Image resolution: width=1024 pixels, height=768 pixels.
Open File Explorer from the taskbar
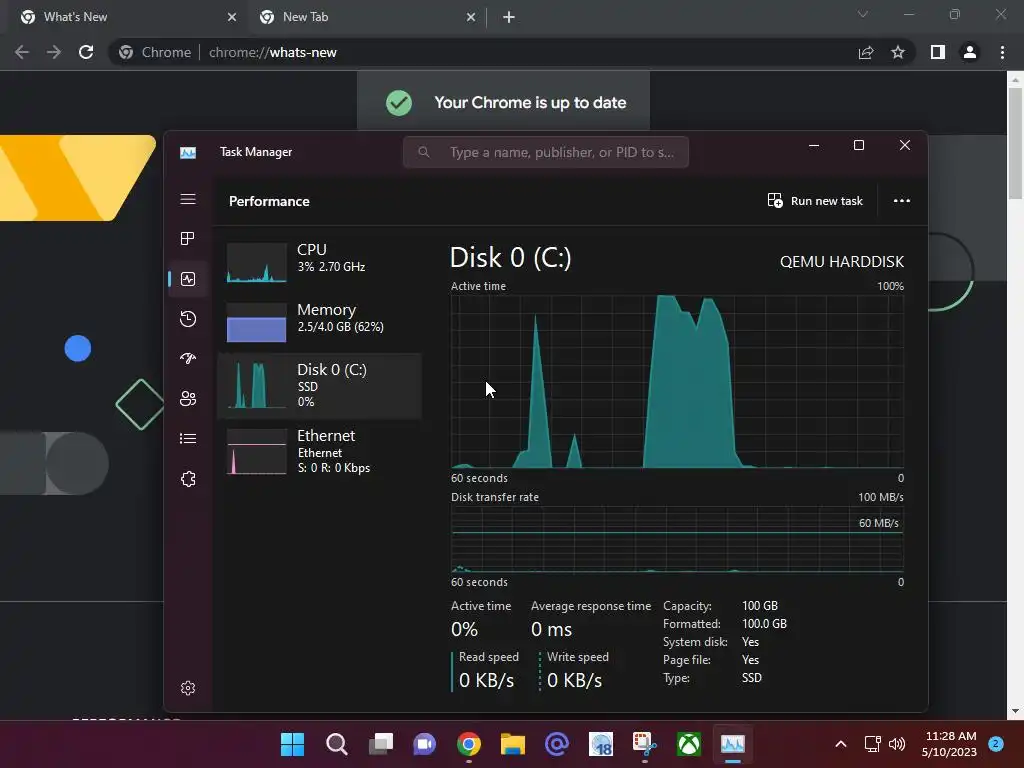coord(513,744)
